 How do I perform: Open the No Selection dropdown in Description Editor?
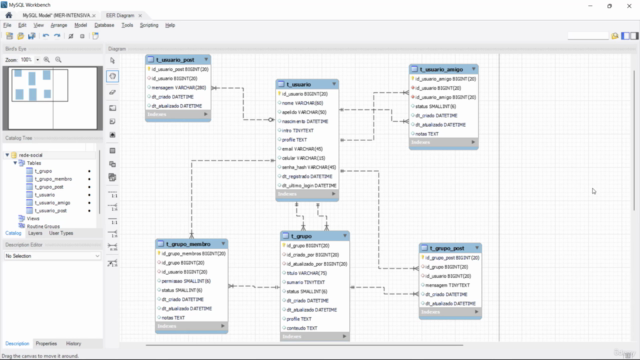[52, 256]
